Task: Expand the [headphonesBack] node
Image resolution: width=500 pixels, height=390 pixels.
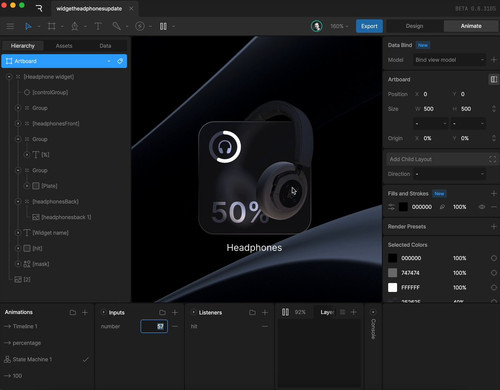Action: [x=18, y=202]
